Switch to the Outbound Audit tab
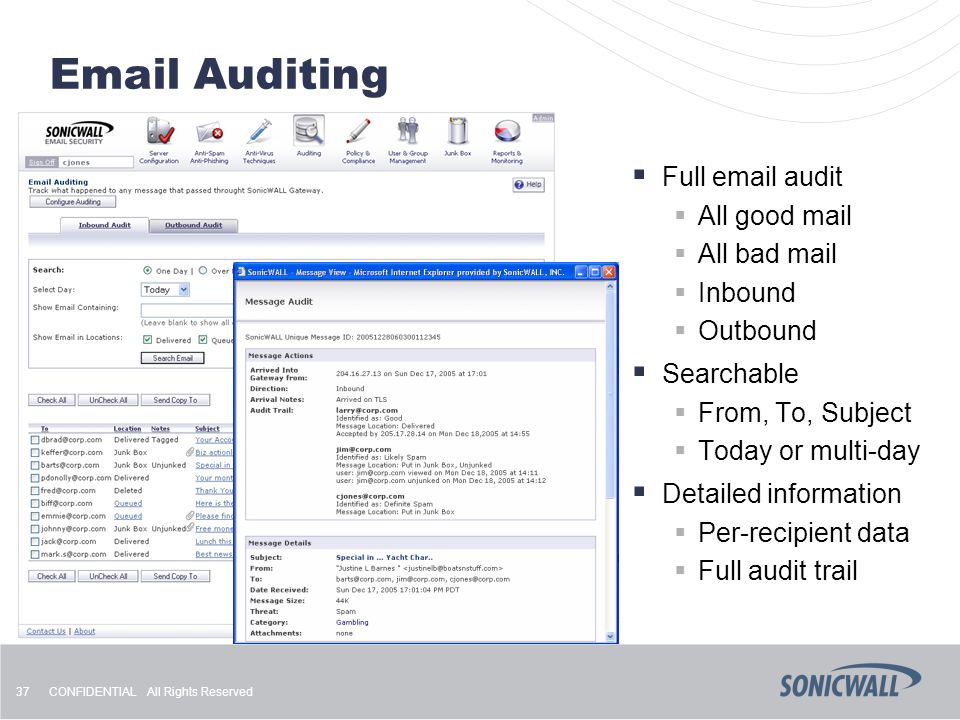Image resolution: width=960 pixels, height=720 pixels. (193, 225)
